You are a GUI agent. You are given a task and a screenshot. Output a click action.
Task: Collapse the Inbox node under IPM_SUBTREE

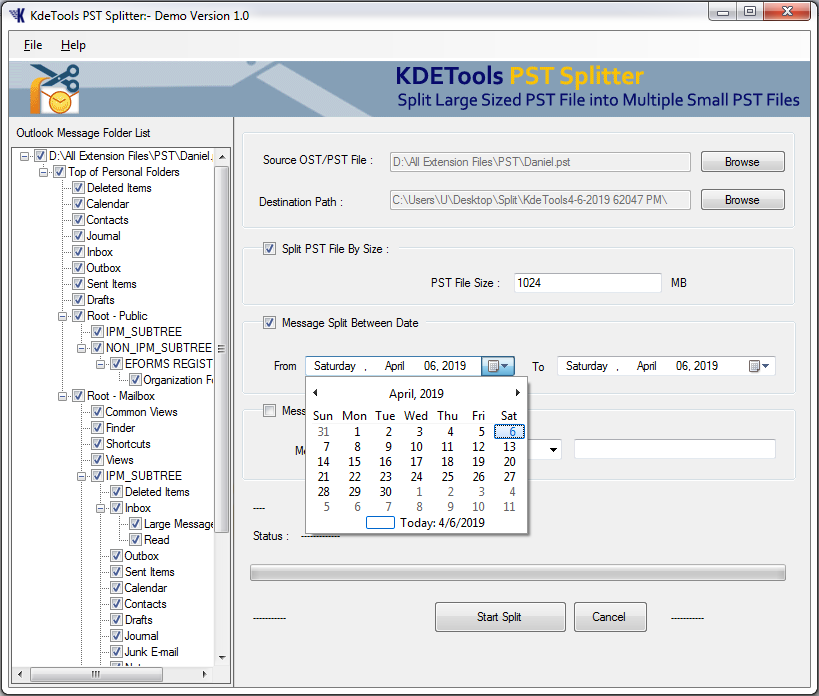coord(100,508)
